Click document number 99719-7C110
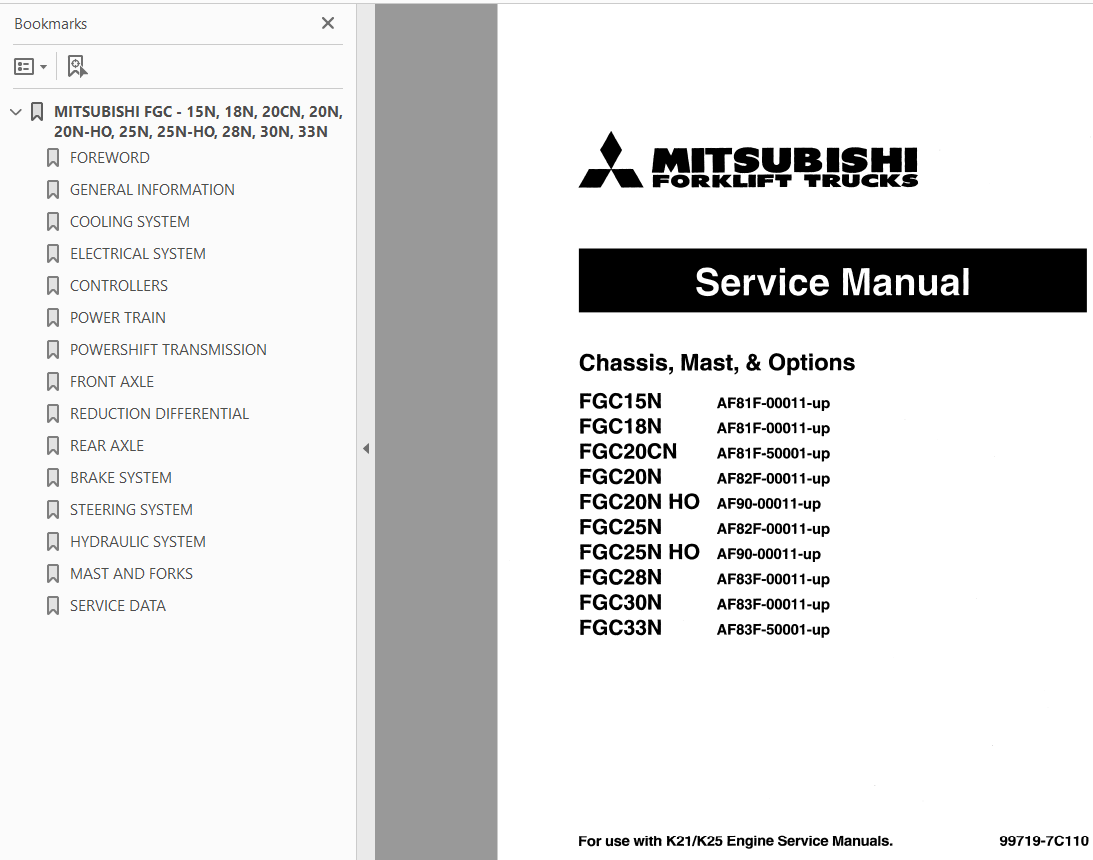 tap(1044, 841)
